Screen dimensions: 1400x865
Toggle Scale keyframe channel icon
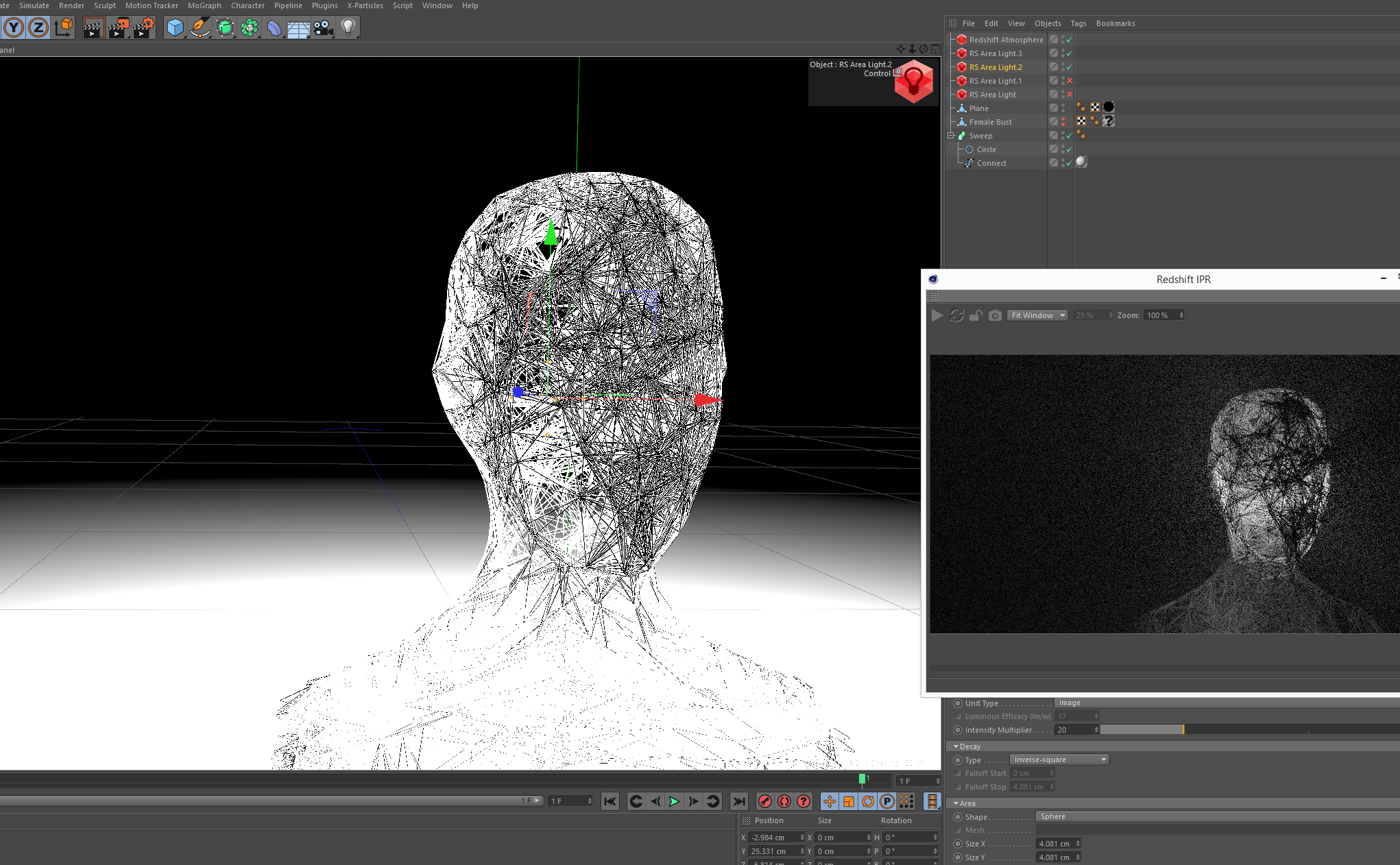[849, 801]
